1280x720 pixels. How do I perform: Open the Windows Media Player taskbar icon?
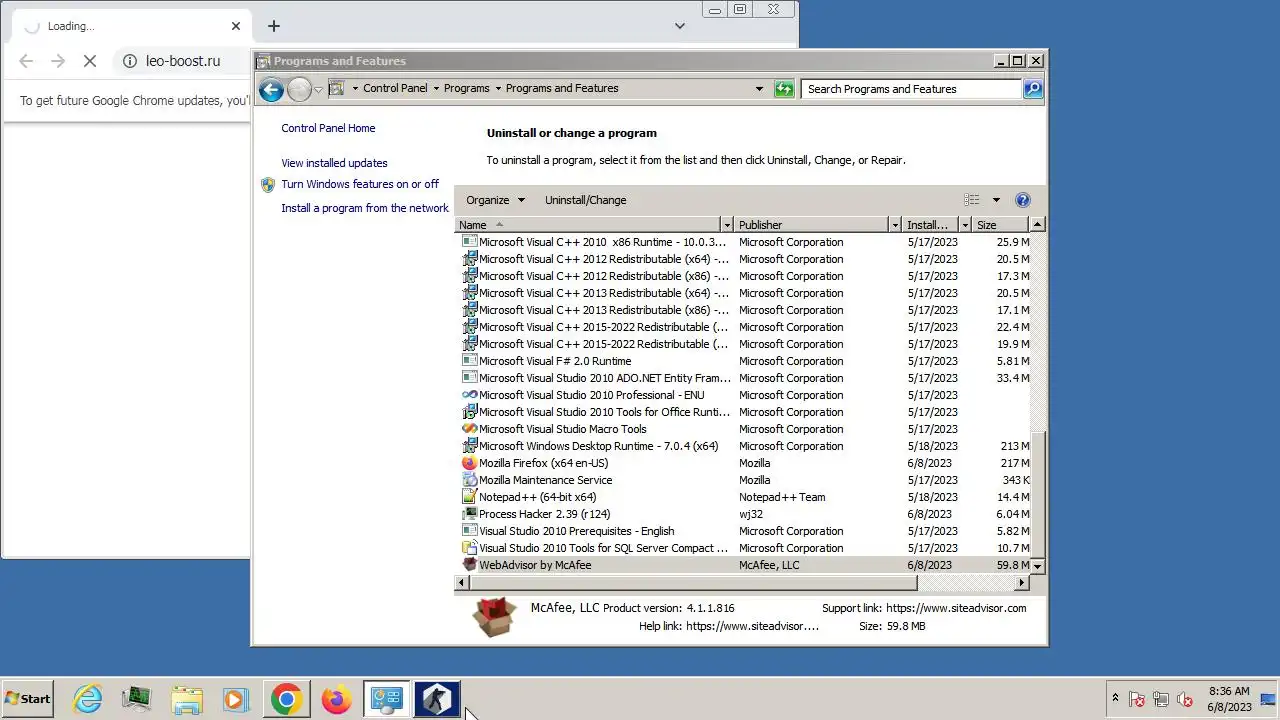[x=236, y=699]
